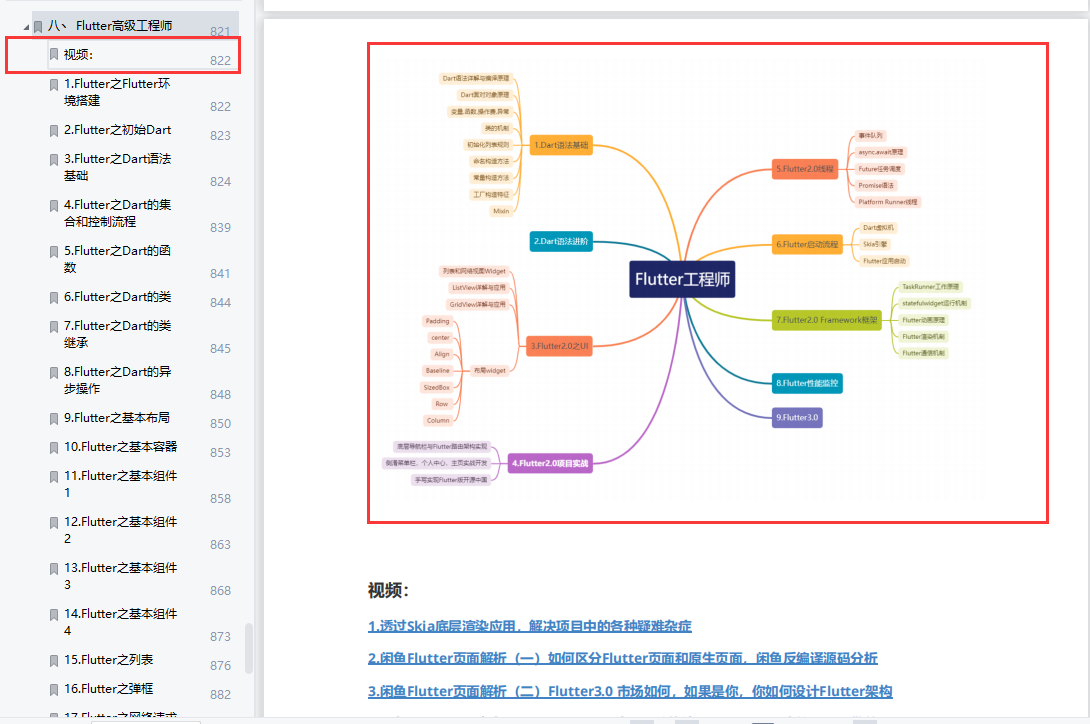The height and width of the screenshot is (724, 1090).
Task: Open bookmark 16.Flutter之弹框
Action: click(x=108, y=689)
